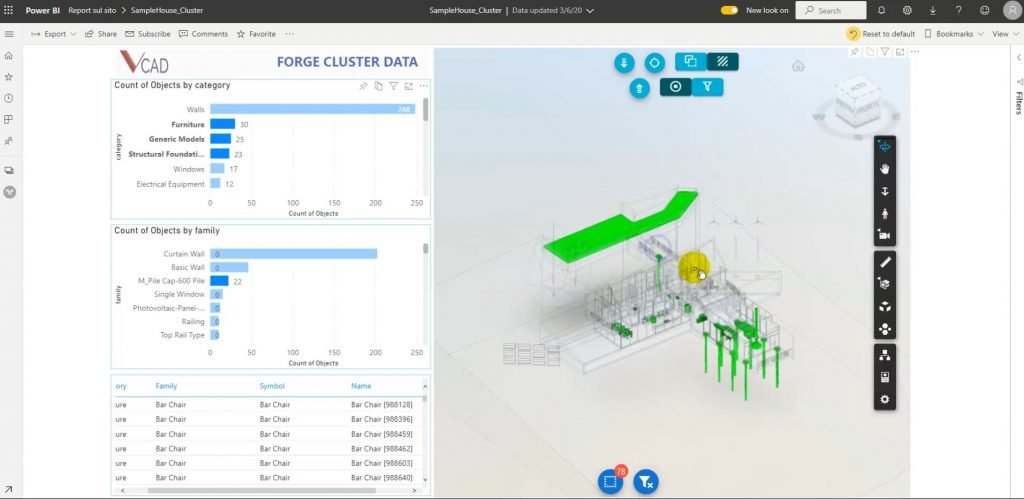
Task: Open Report sul sito breadcrumb link
Action: (92, 10)
